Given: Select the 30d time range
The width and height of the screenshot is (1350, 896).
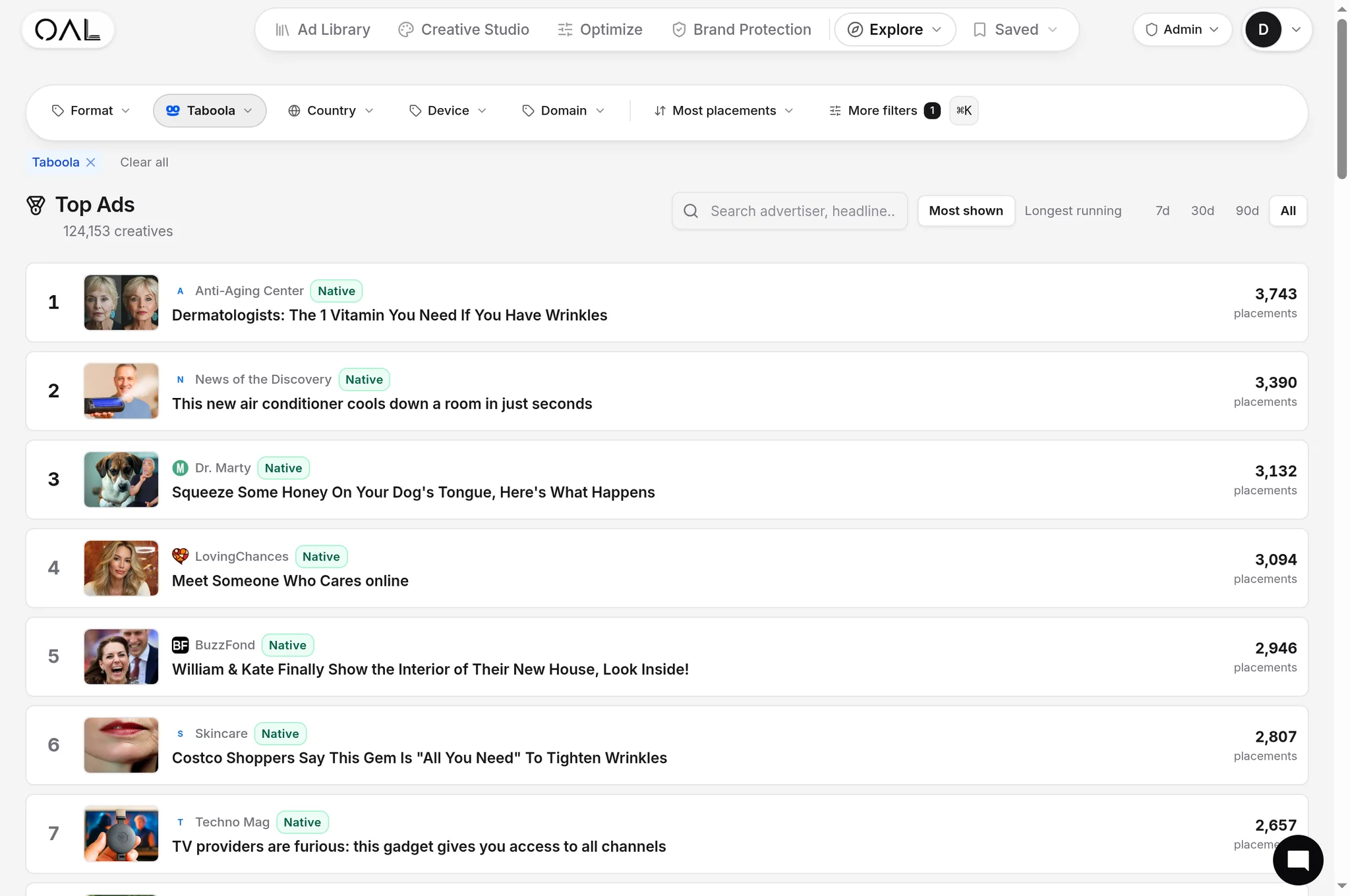Looking at the screenshot, I should (1202, 211).
